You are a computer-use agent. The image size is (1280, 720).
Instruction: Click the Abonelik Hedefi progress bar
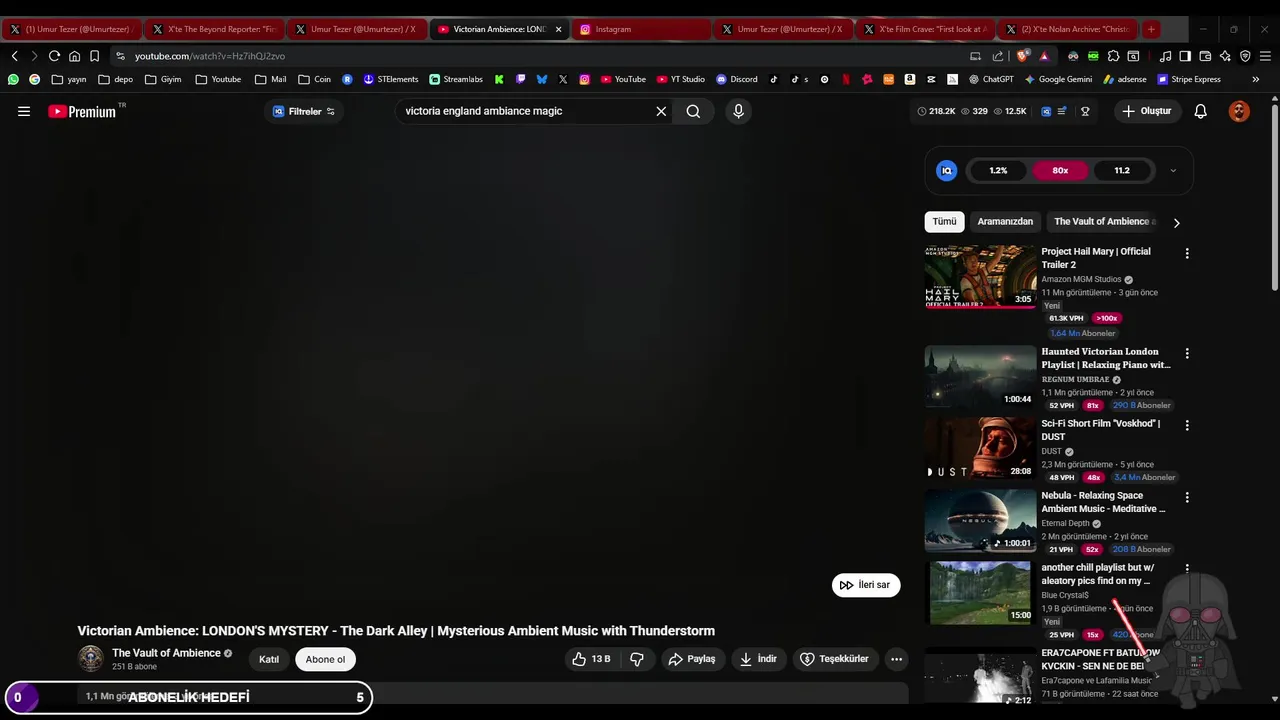(x=189, y=697)
